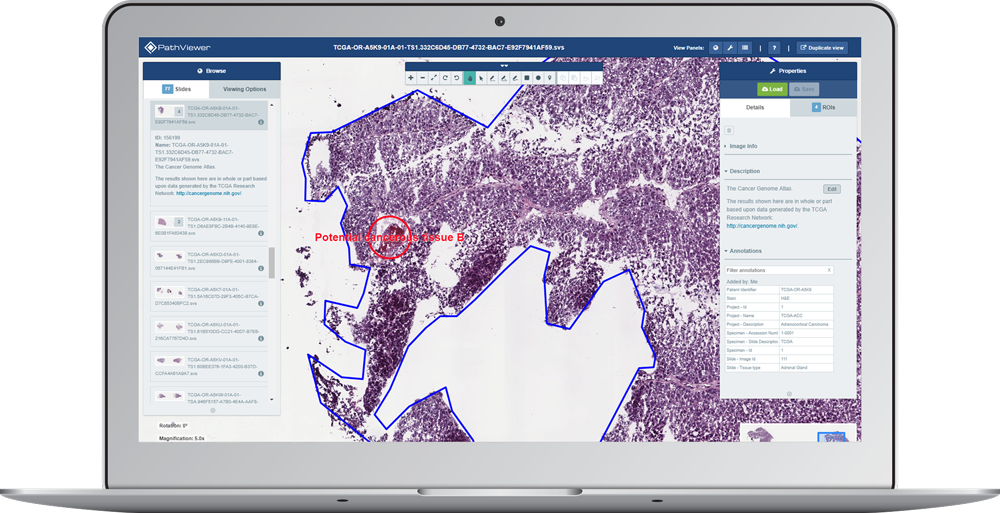The height and width of the screenshot is (513, 1000).
Task: Open cancergenome.nih.gov link in Browse panel
Action: pos(209,193)
